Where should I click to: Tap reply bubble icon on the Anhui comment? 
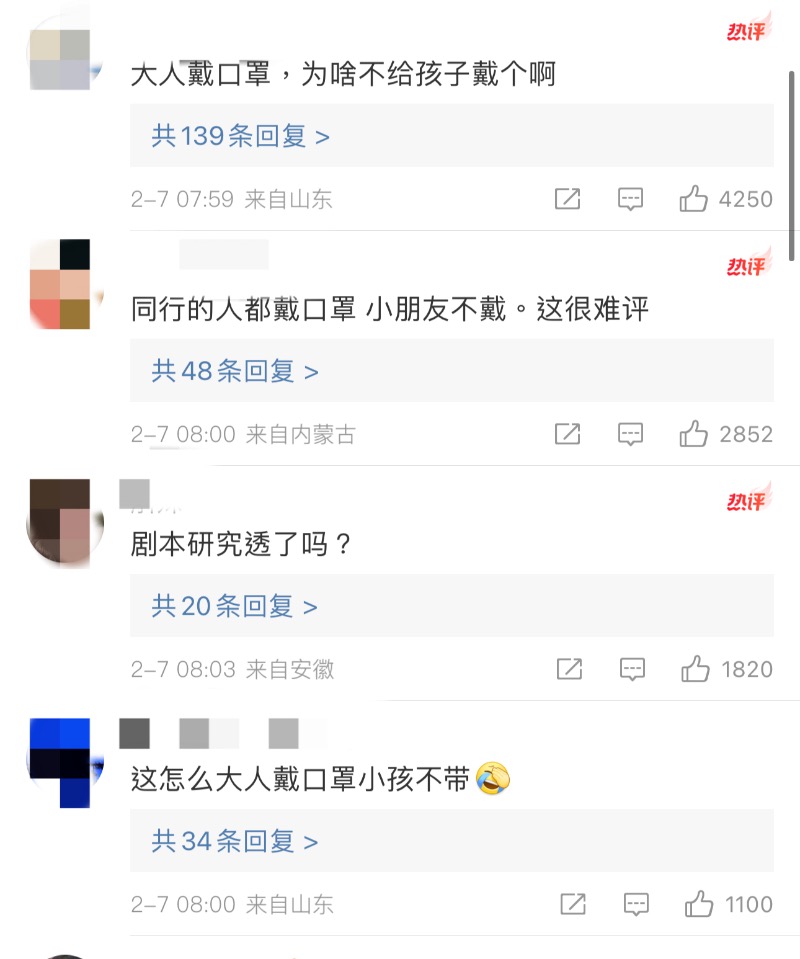(632, 669)
